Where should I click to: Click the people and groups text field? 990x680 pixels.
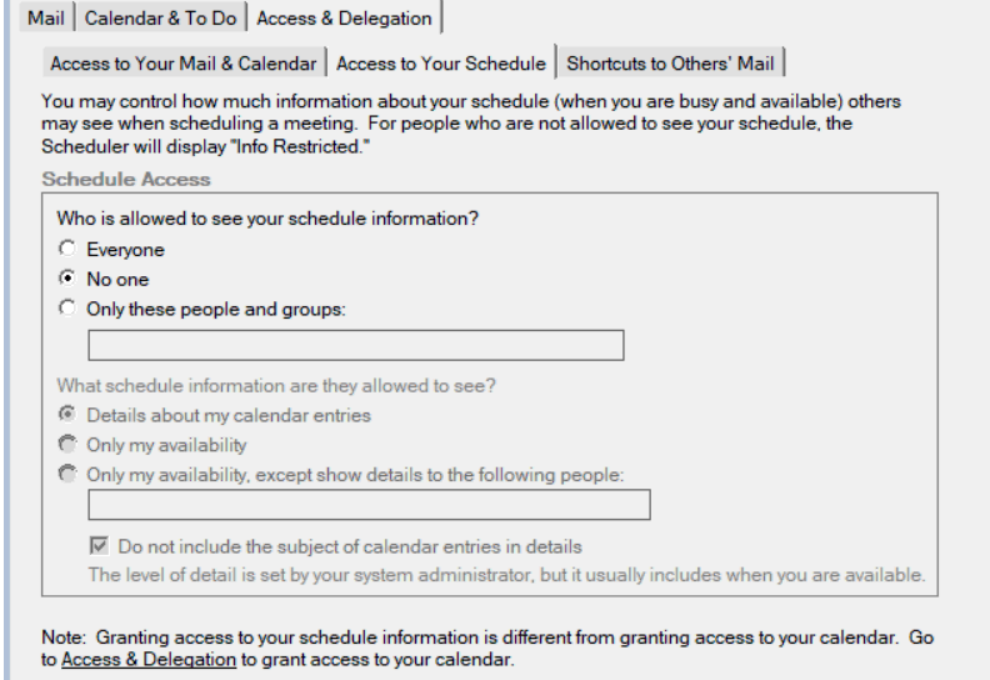(x=356, y=344)
